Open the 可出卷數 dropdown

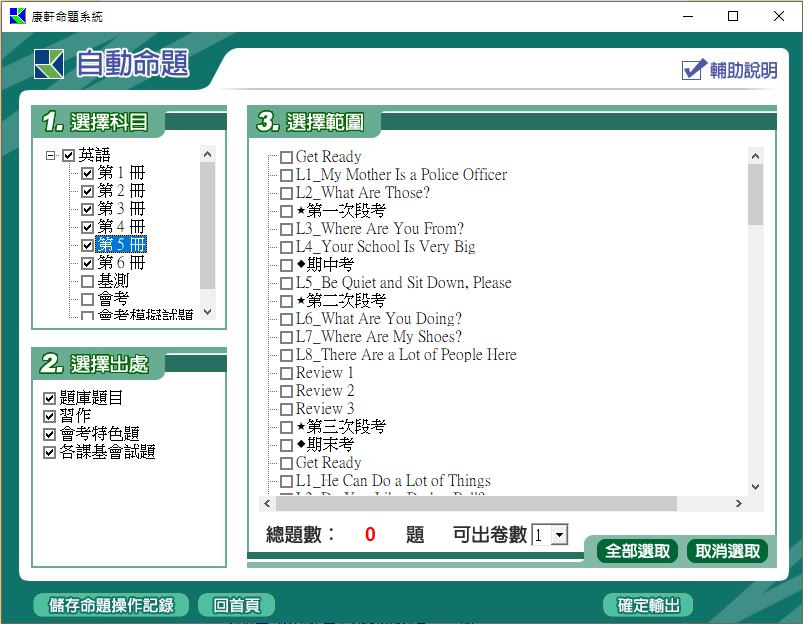[x=559, y=535]
